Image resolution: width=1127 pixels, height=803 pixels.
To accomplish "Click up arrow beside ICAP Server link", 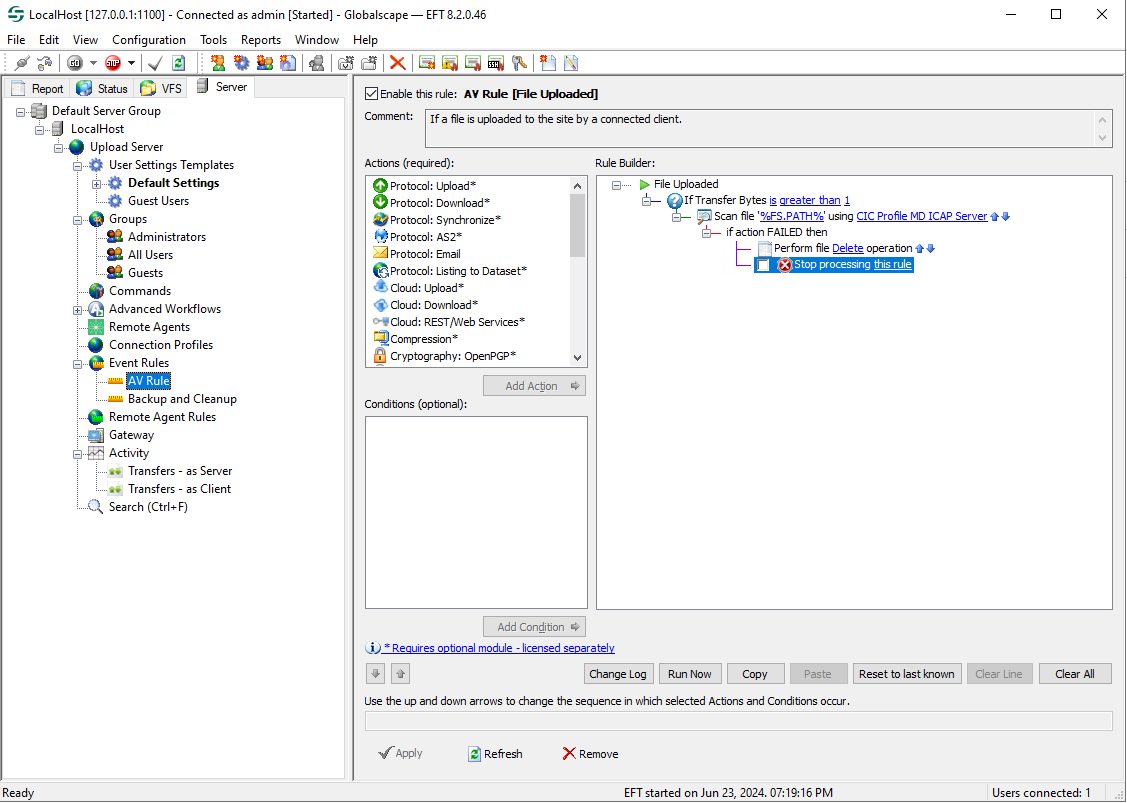I will coord(995,216).
